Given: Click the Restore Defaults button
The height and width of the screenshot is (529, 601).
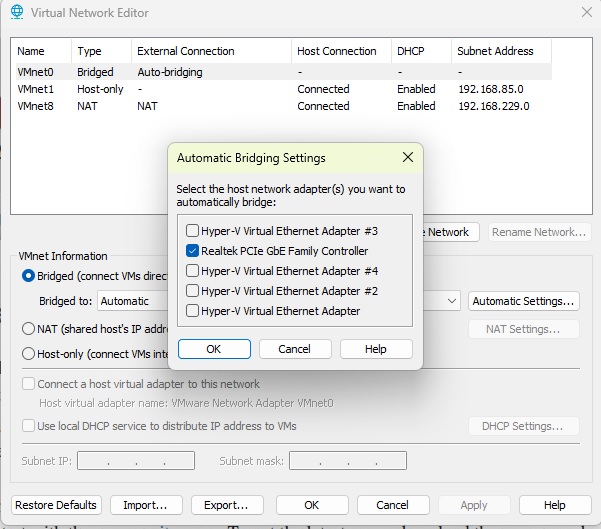Looking at the screenshot, I should click(x=57, y=505).
